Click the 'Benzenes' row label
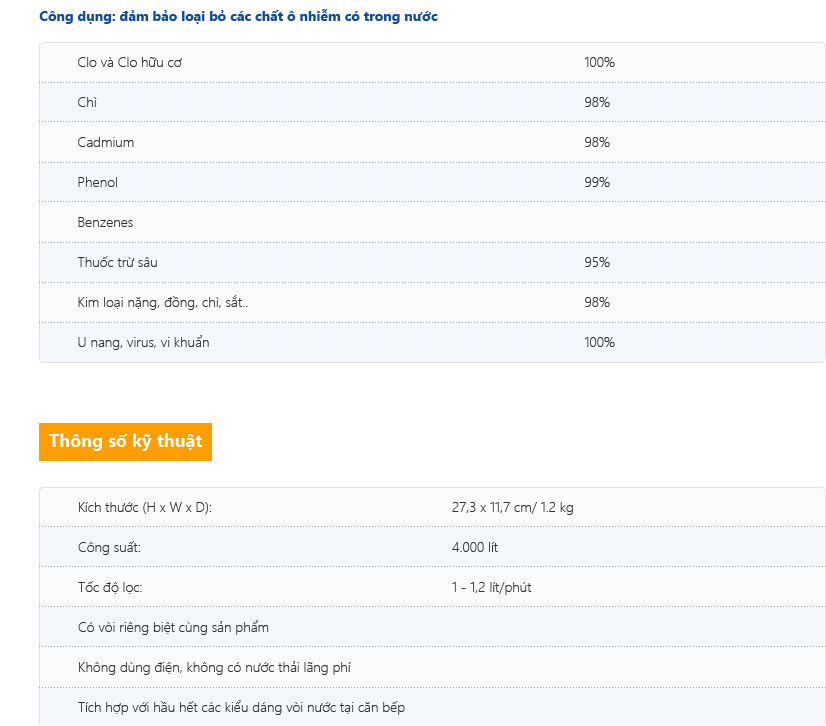 coord(105,222)
